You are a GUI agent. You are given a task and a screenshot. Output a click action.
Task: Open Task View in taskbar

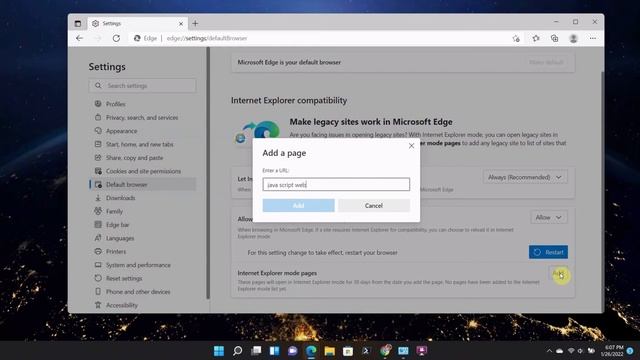[x=256, y=351]
